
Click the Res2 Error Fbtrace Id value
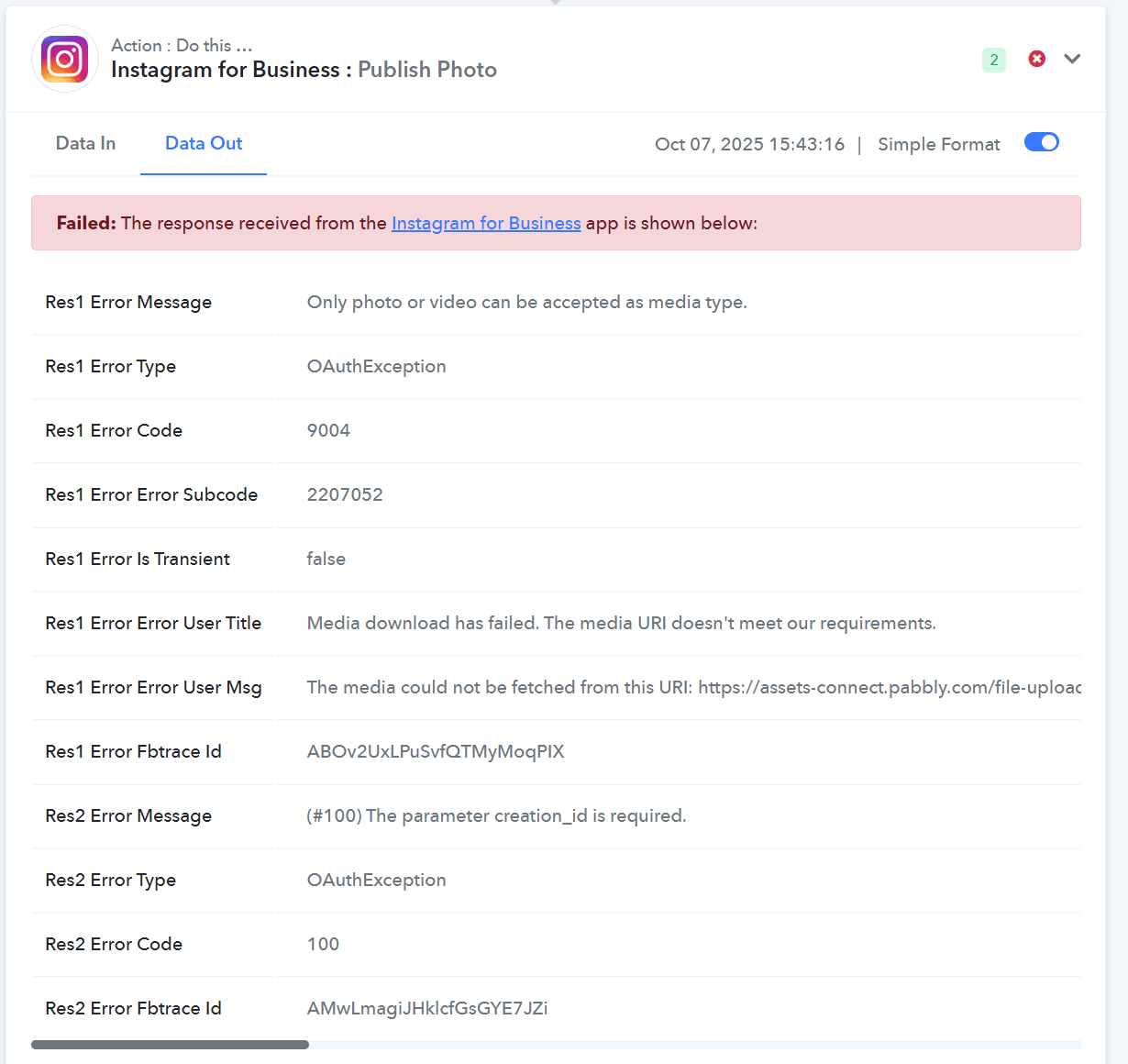tap(427, 1008)
